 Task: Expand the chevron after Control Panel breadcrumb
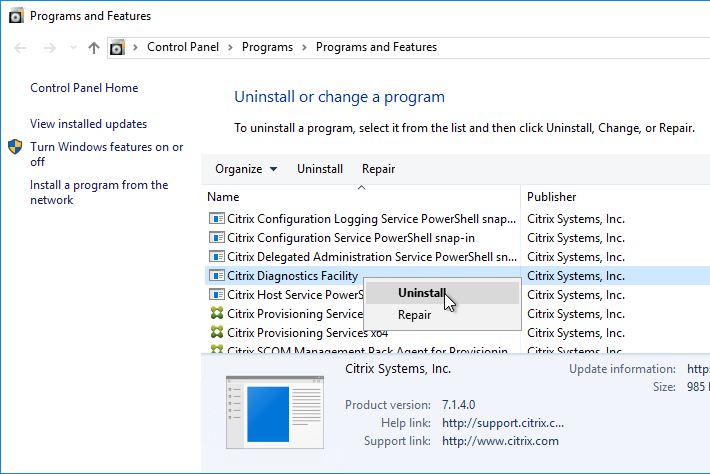[230, 48]
